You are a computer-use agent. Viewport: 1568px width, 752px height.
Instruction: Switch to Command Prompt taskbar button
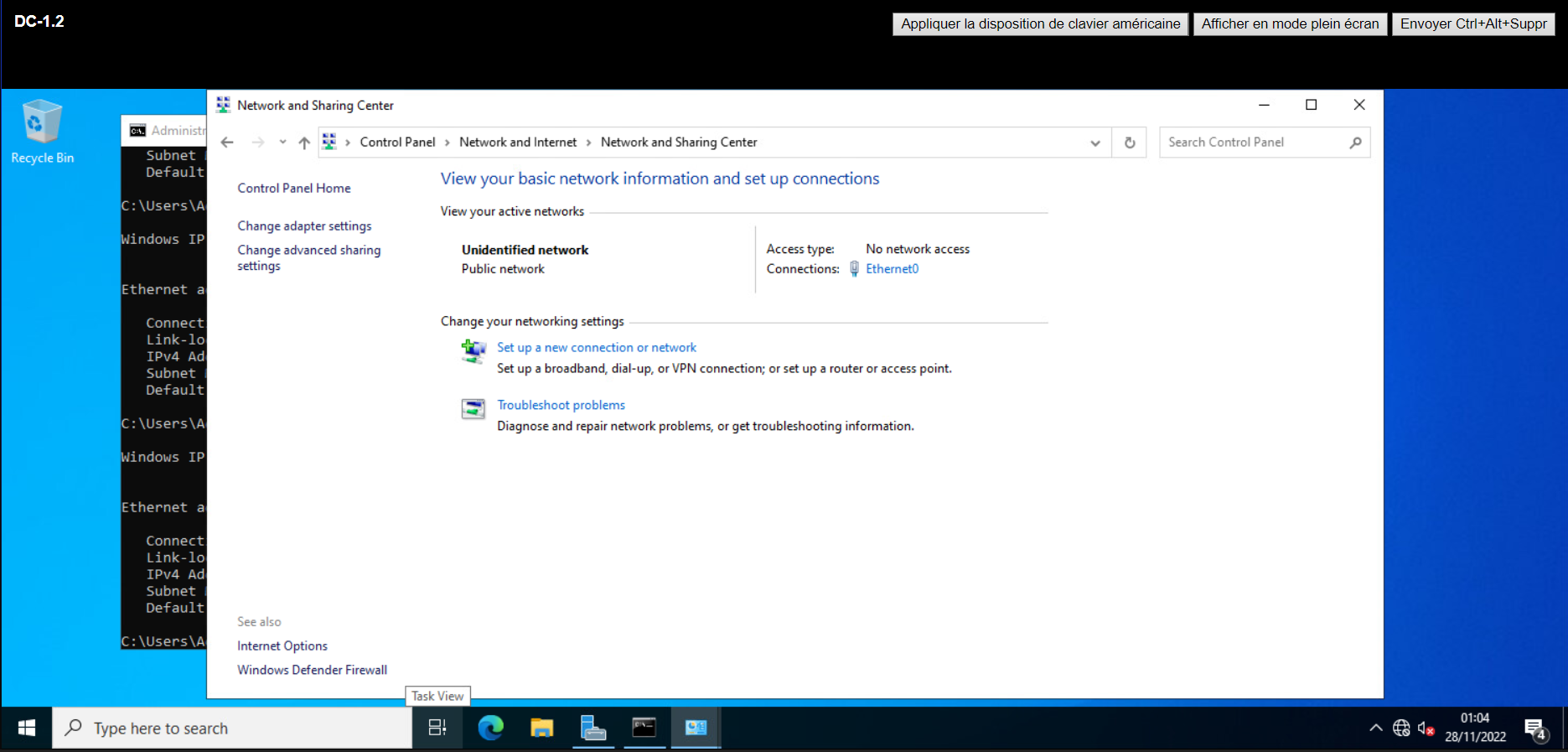(x=644, y=728)
